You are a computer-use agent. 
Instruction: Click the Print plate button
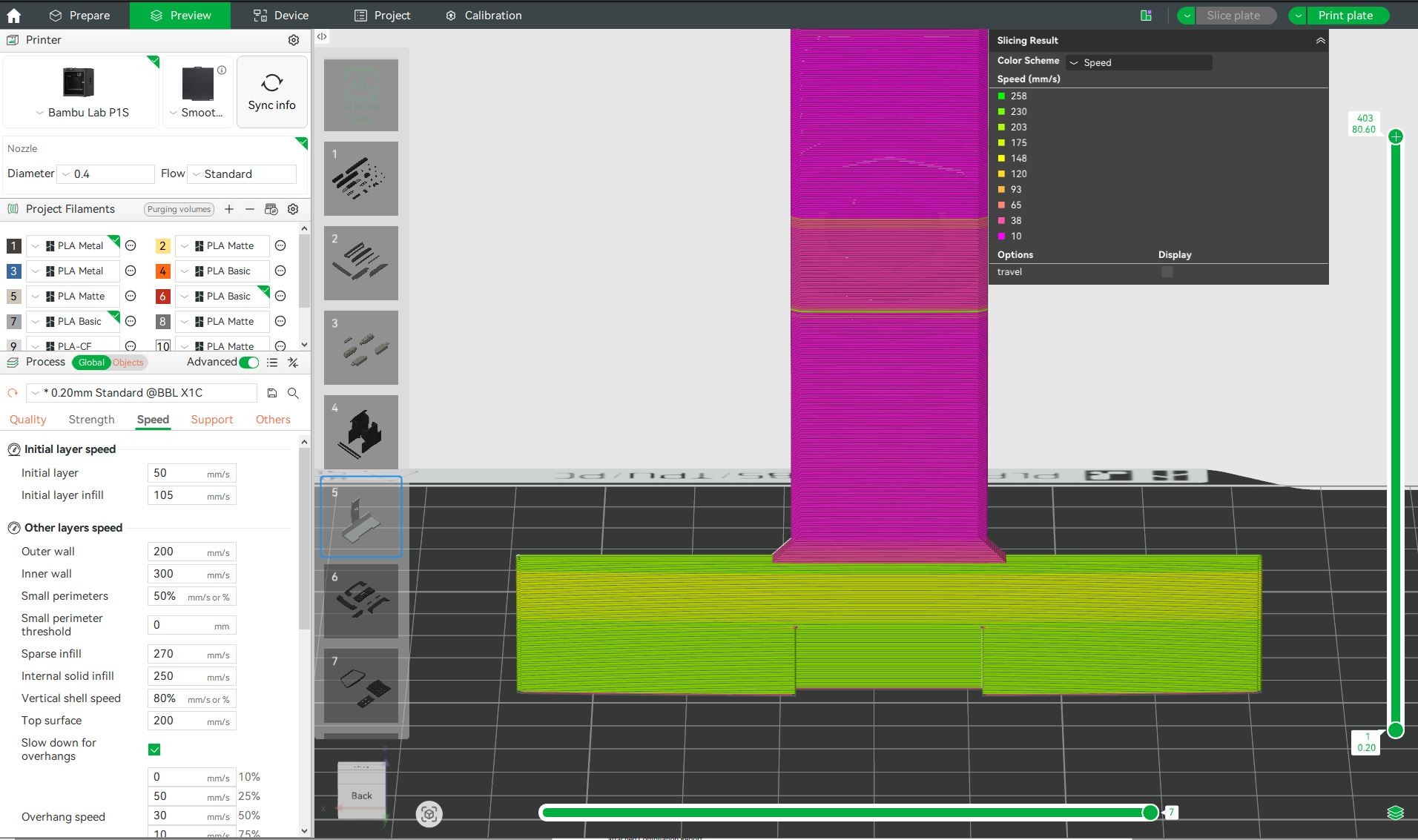coord(1345,16)
